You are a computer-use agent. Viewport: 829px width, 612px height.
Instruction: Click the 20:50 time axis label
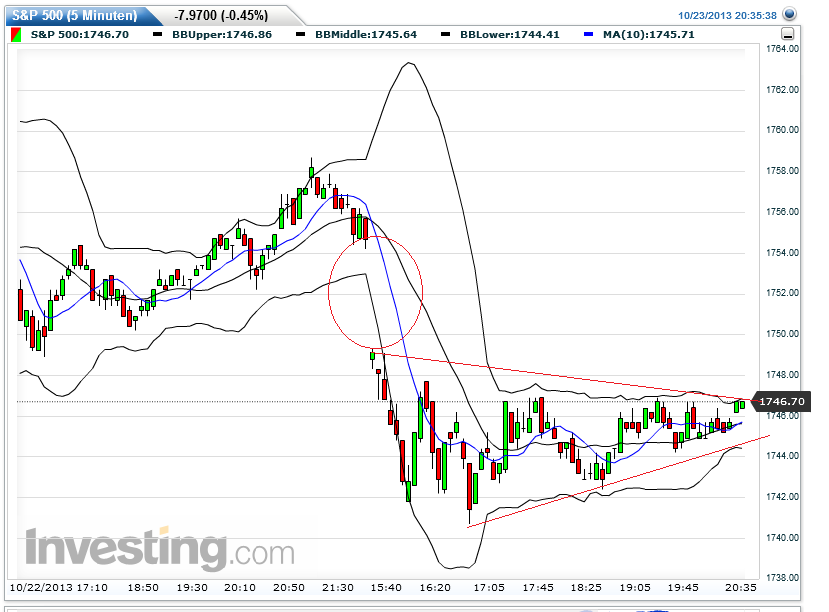[x=289, y=588]
